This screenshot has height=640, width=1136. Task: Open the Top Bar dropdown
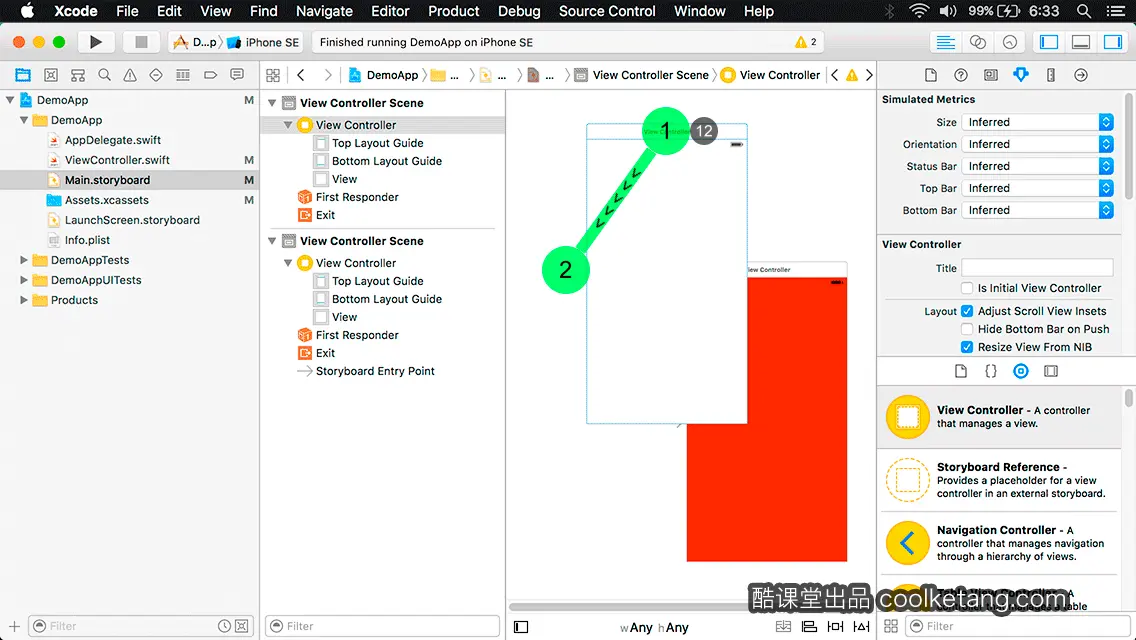coord(1037,188)
